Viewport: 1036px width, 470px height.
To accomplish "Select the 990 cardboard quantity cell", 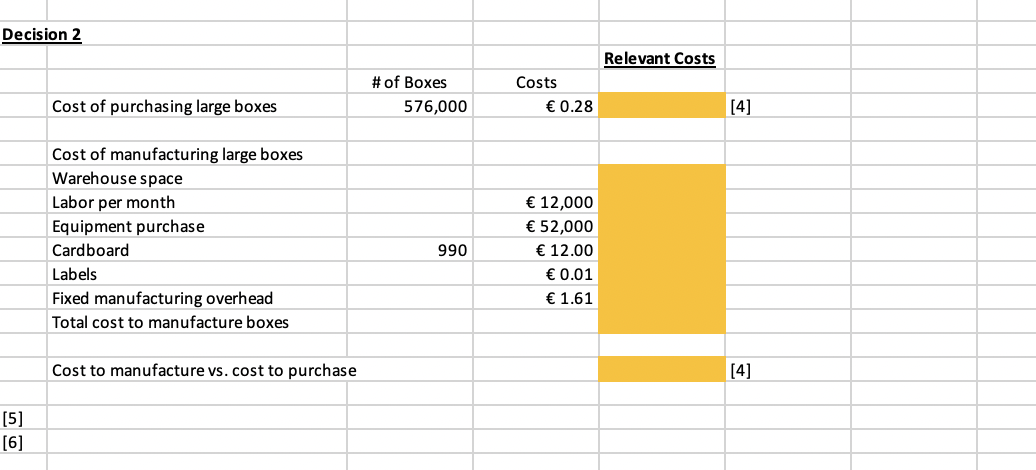I will (409, 250).
